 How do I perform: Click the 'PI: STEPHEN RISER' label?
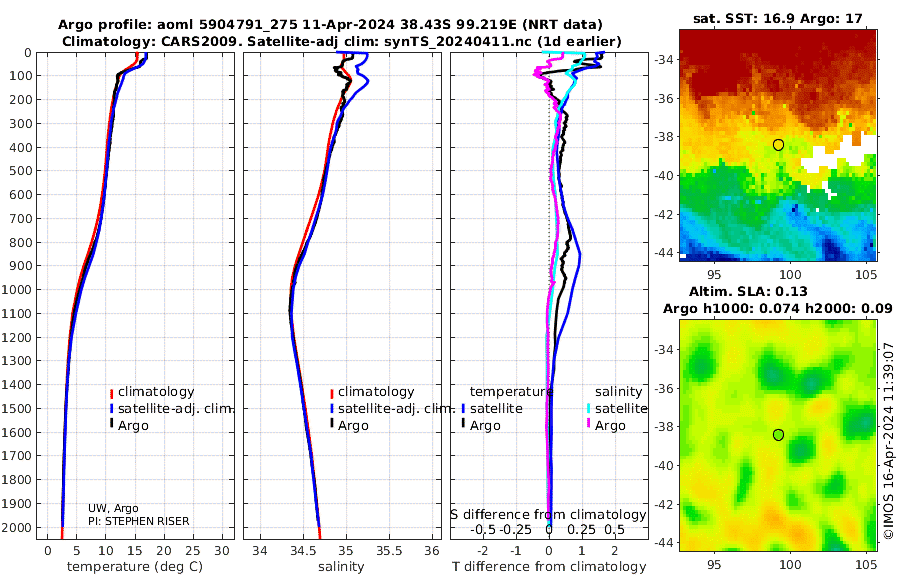(x=138, y=521)
